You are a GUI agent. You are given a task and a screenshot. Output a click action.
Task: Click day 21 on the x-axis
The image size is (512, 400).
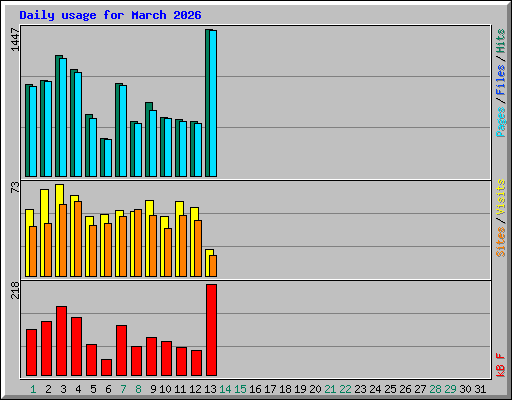point(330,389)
